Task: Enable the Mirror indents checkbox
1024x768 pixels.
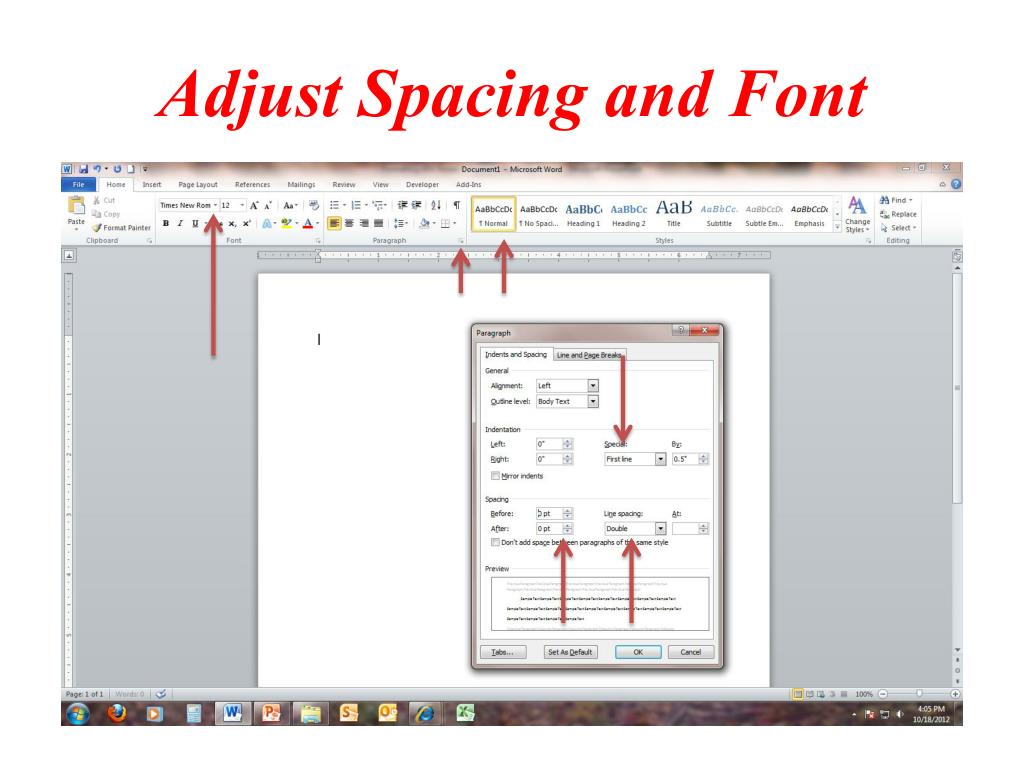Action: (495, 476)
